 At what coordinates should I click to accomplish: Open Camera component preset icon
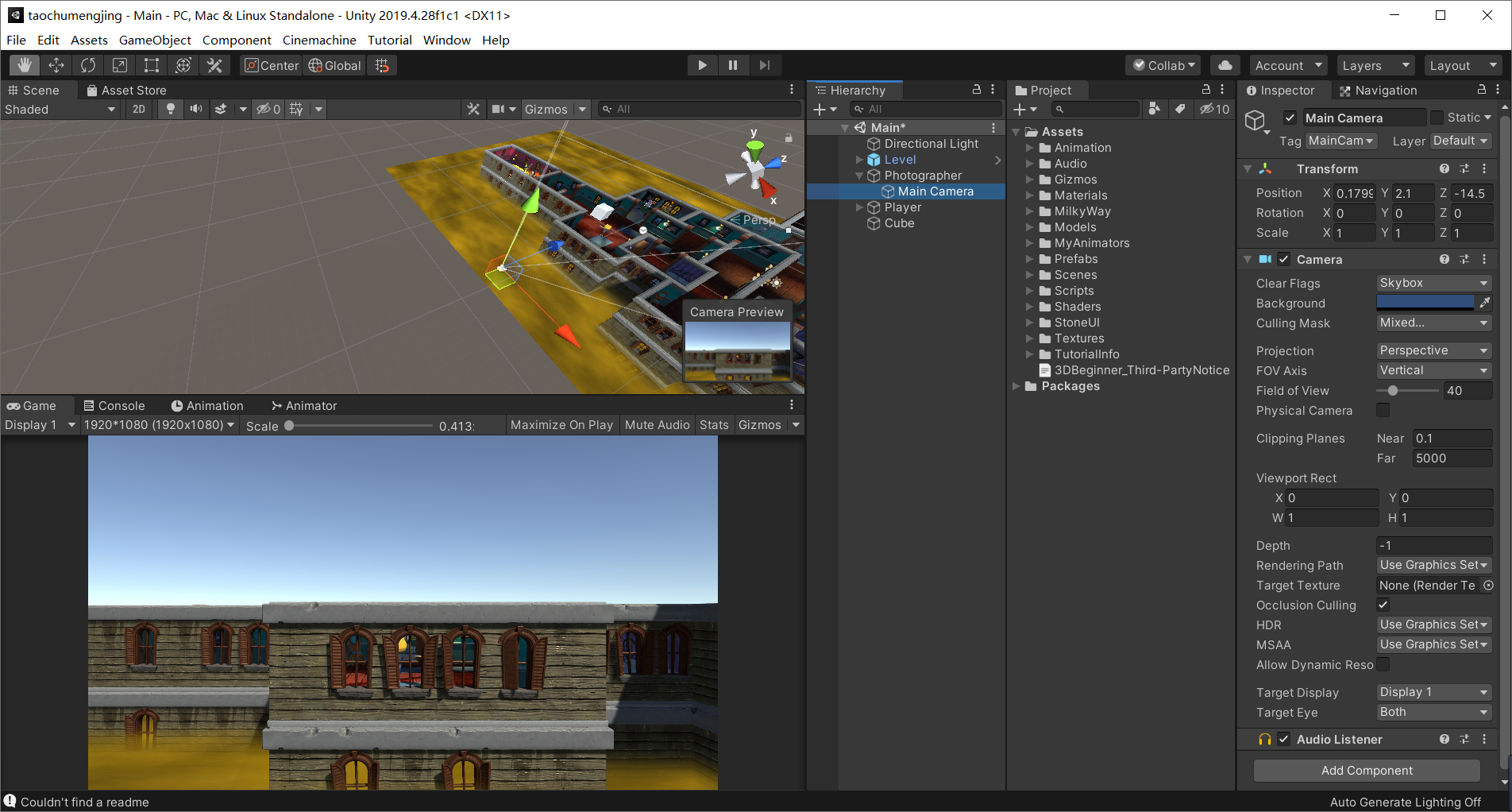(x=1464, y=259)
